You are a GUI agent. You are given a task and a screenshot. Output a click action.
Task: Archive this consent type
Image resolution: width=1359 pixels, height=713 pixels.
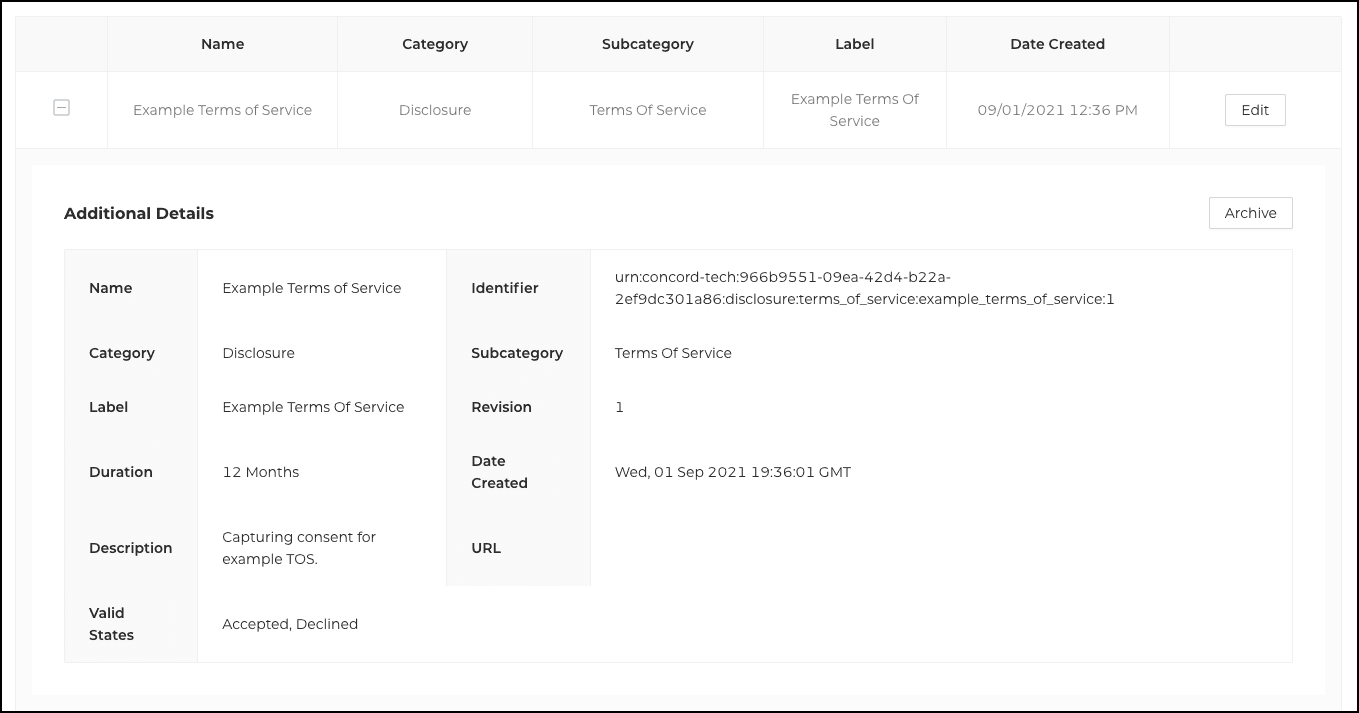tap(1250, 213)
